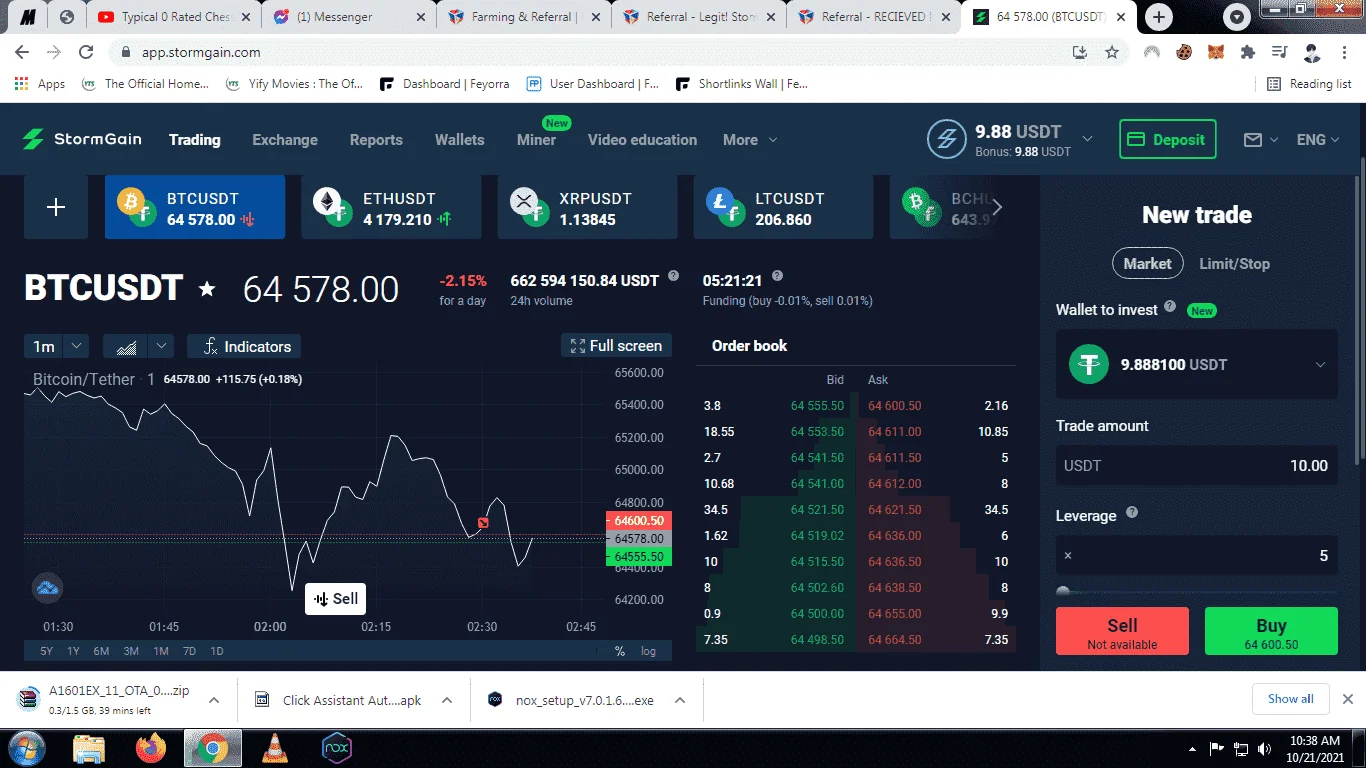
Task: Click the Trade amount input field
Action: tap(1197, 465)
